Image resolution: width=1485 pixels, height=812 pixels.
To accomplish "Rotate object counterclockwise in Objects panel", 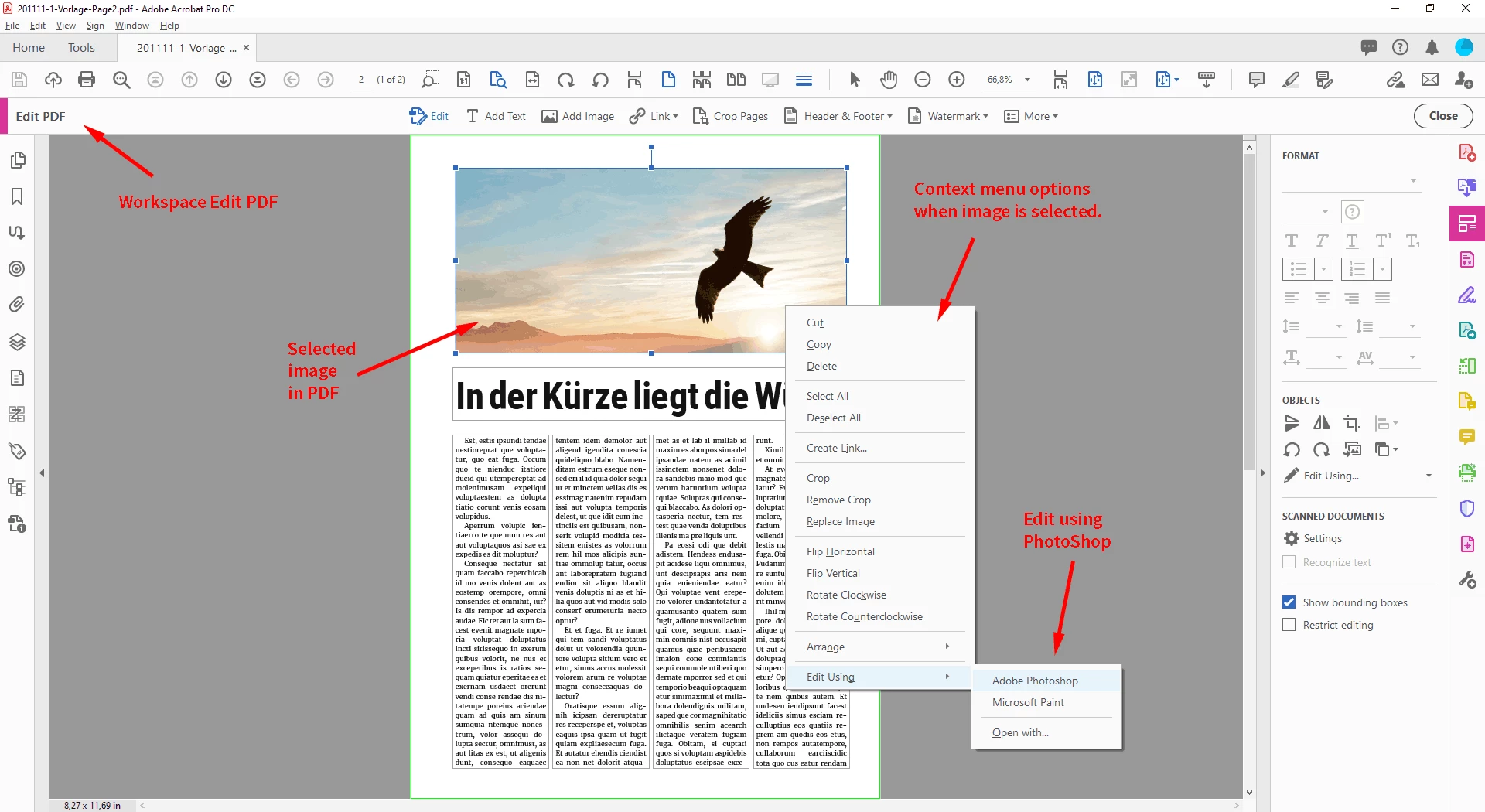I will tap(1292, 449).
